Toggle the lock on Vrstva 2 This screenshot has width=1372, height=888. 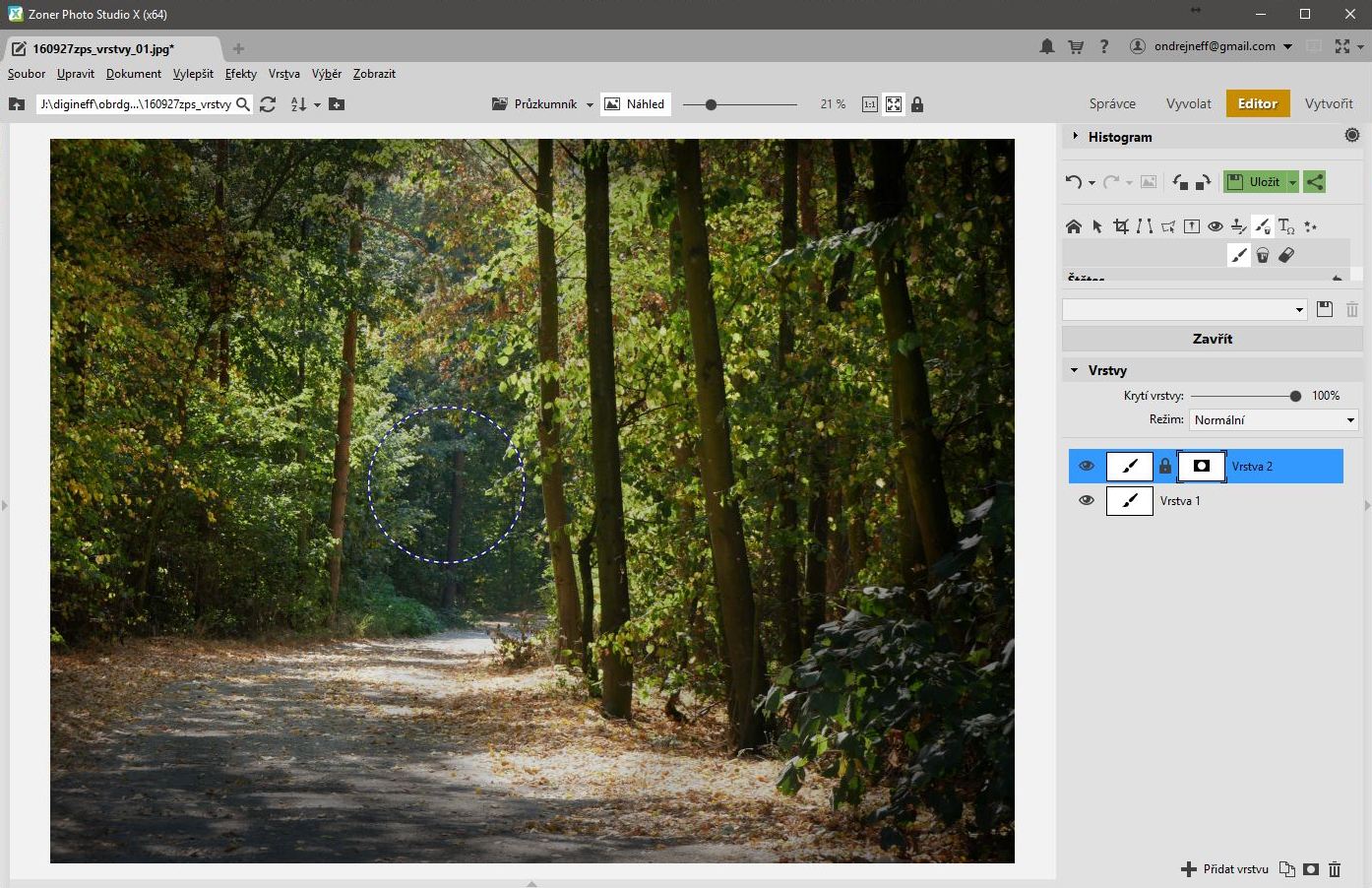point(1165,467)
